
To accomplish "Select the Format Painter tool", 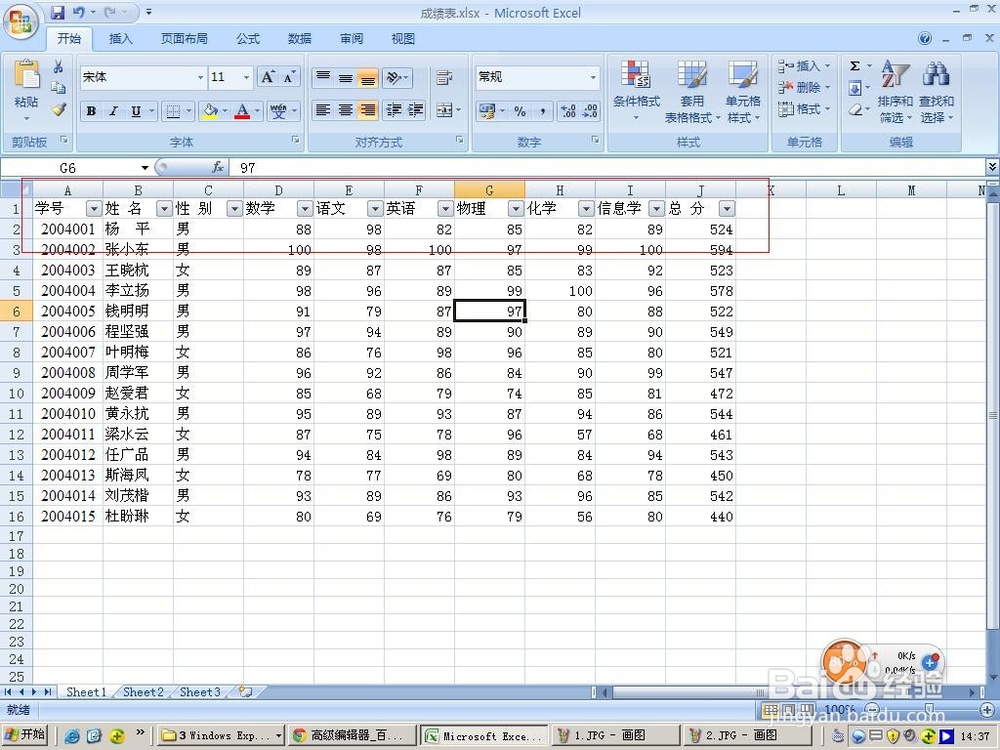I will coord(57,110).
